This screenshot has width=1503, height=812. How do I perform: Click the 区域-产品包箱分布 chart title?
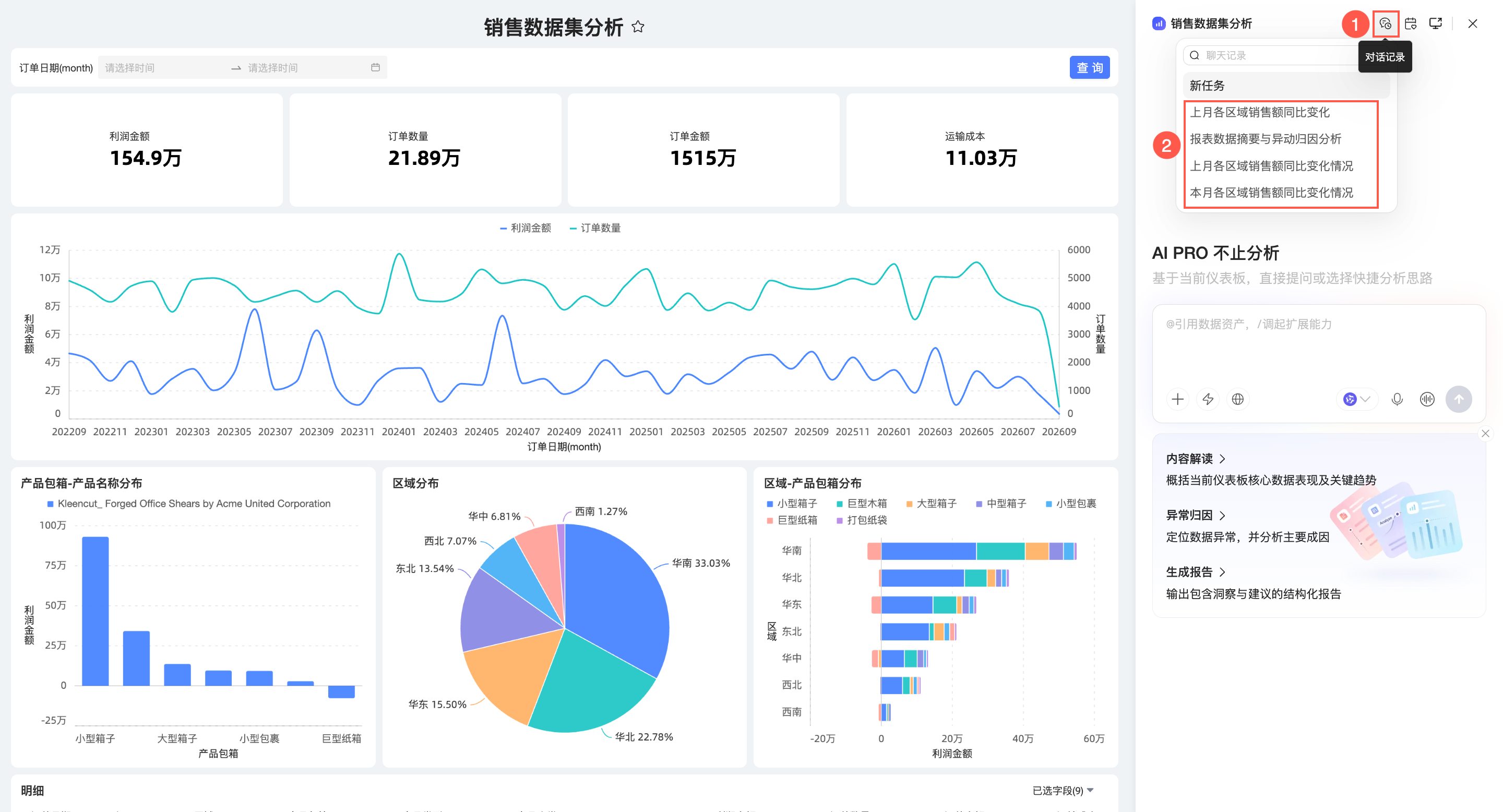(813, 484)
